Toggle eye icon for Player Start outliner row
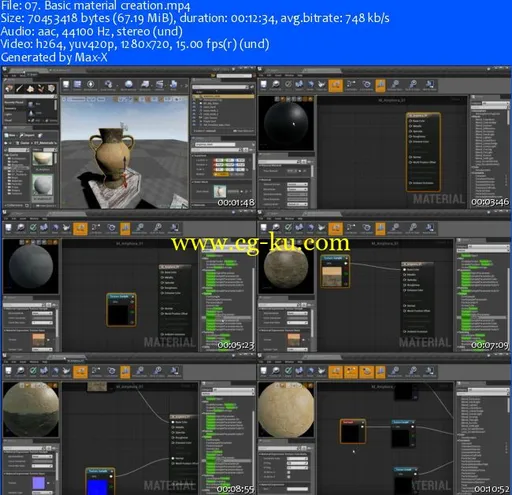 [195, 121]
